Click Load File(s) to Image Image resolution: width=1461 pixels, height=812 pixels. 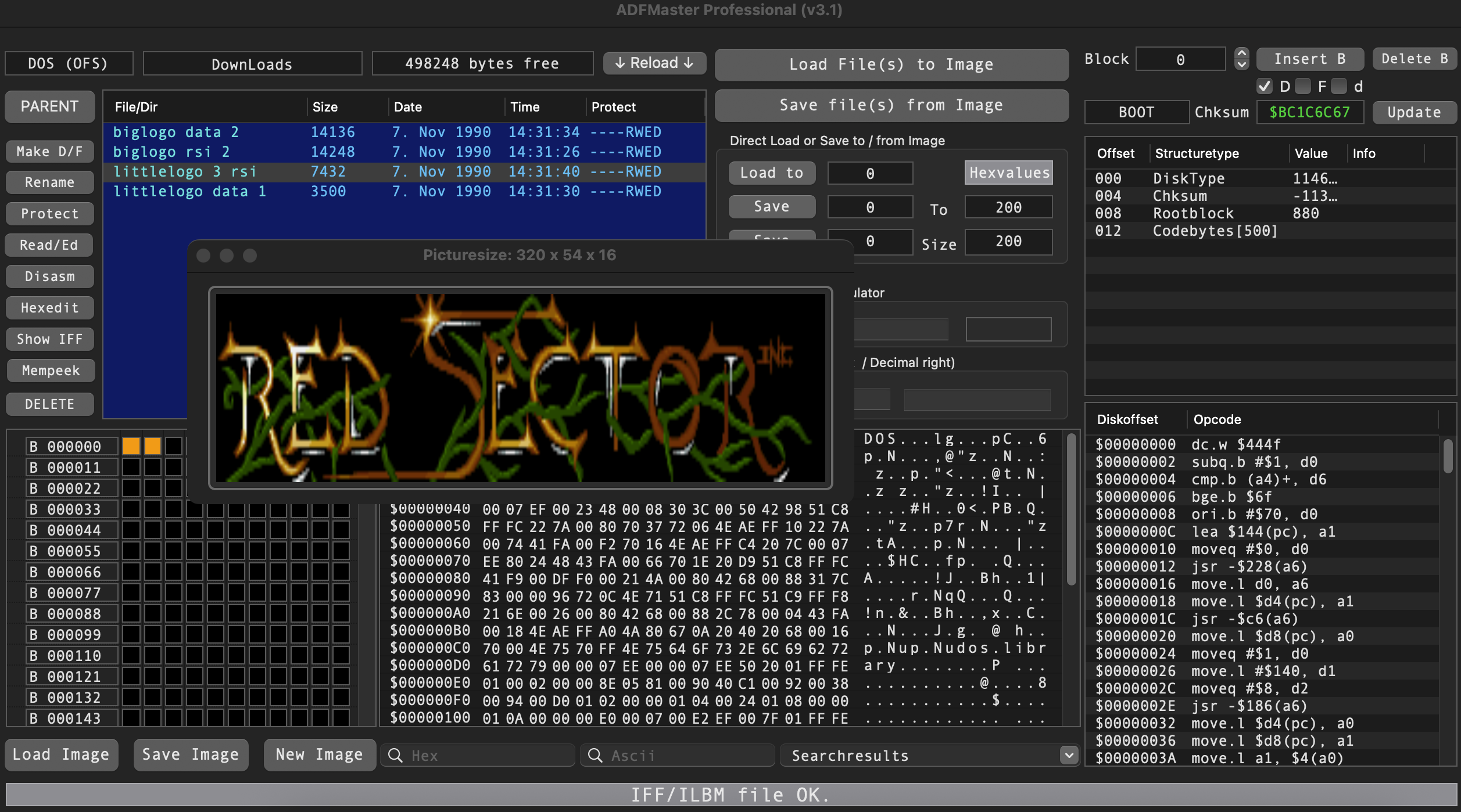891,64
